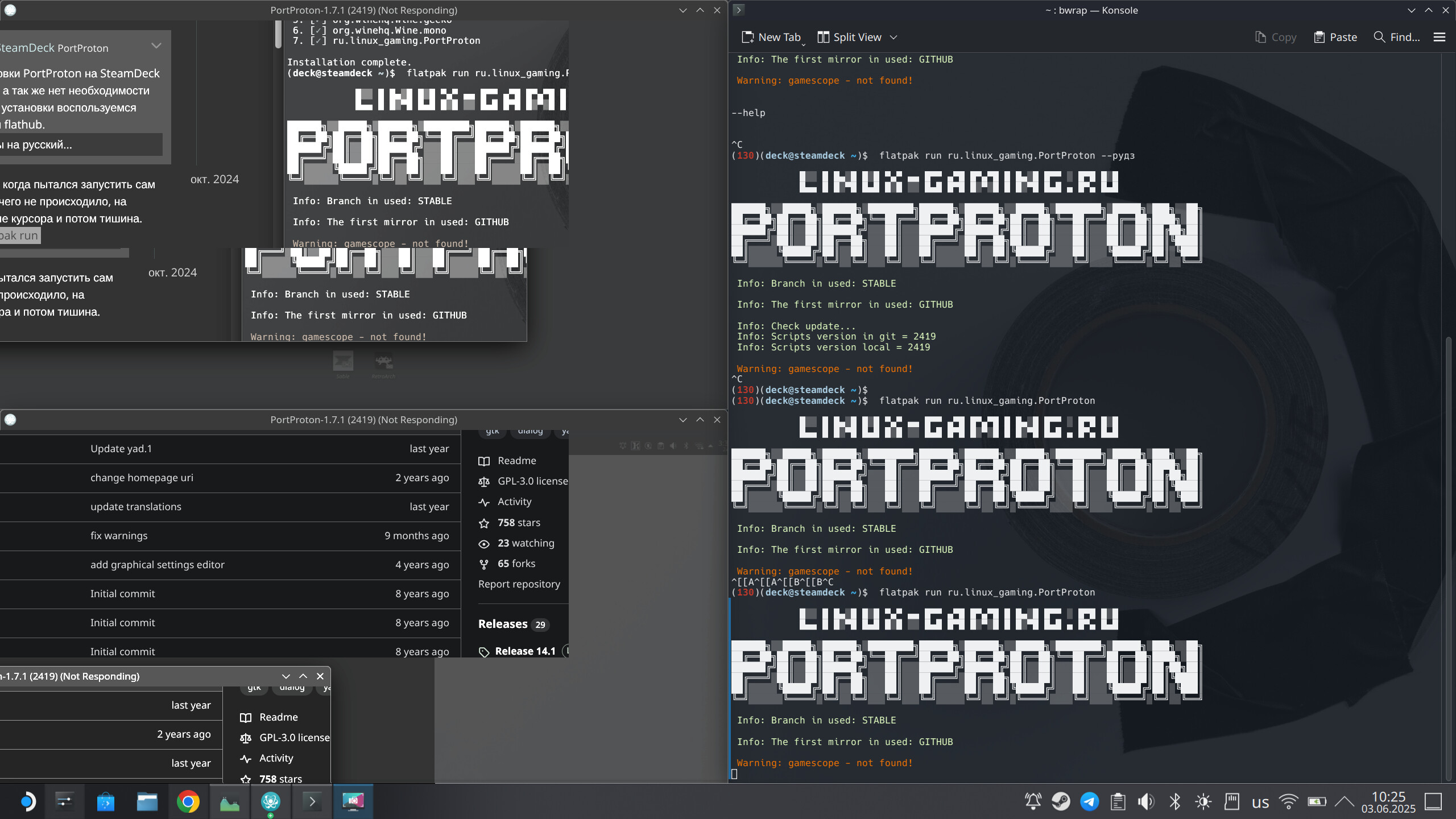Click Split View in Konsole toolbar
This screenshot has width=1456, height=819.
point(849,37)
